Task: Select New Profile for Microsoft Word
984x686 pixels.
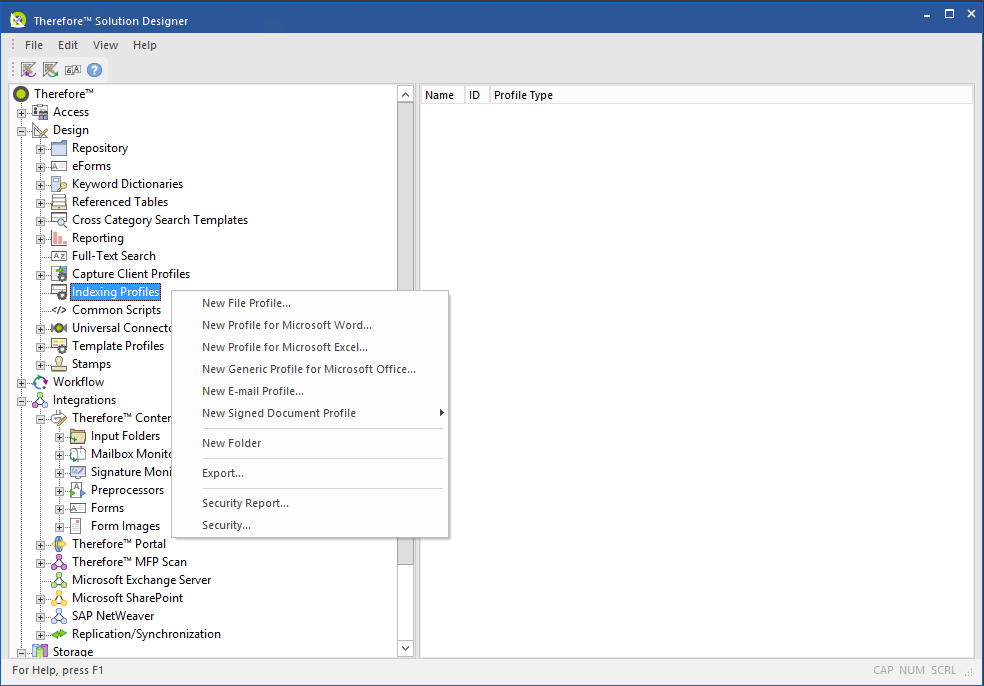Action: [310, 325]
